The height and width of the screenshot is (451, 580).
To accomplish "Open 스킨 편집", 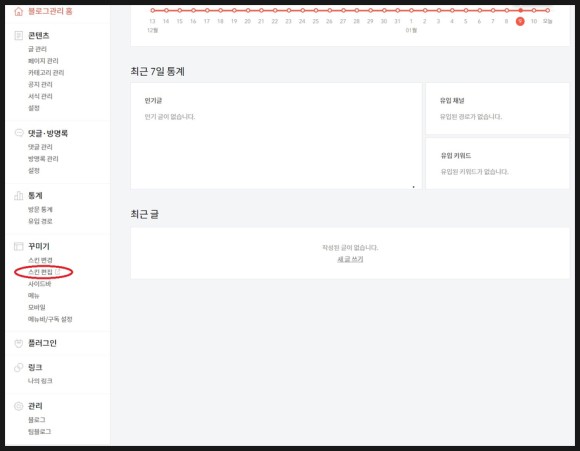I will (x=40, y=272).
